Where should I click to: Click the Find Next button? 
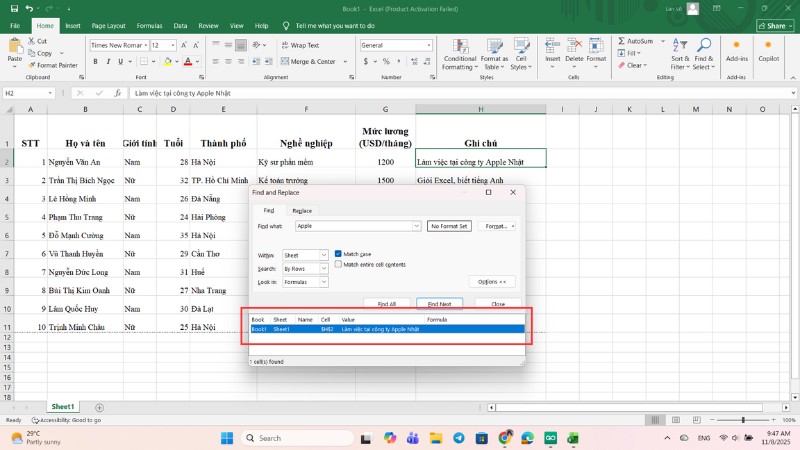pyautogui.click(x=439, y=303)
